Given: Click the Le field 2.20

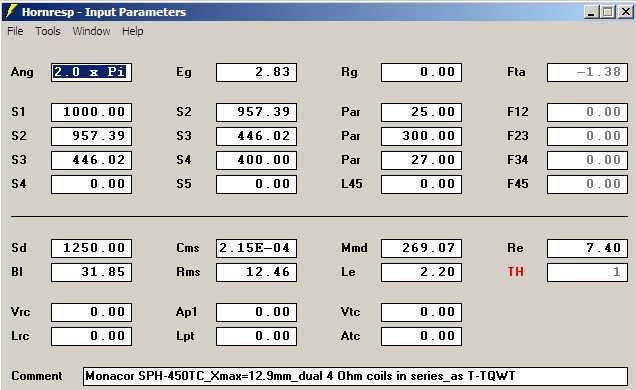Looking at the screenshot, I should [x=421, y=272].
